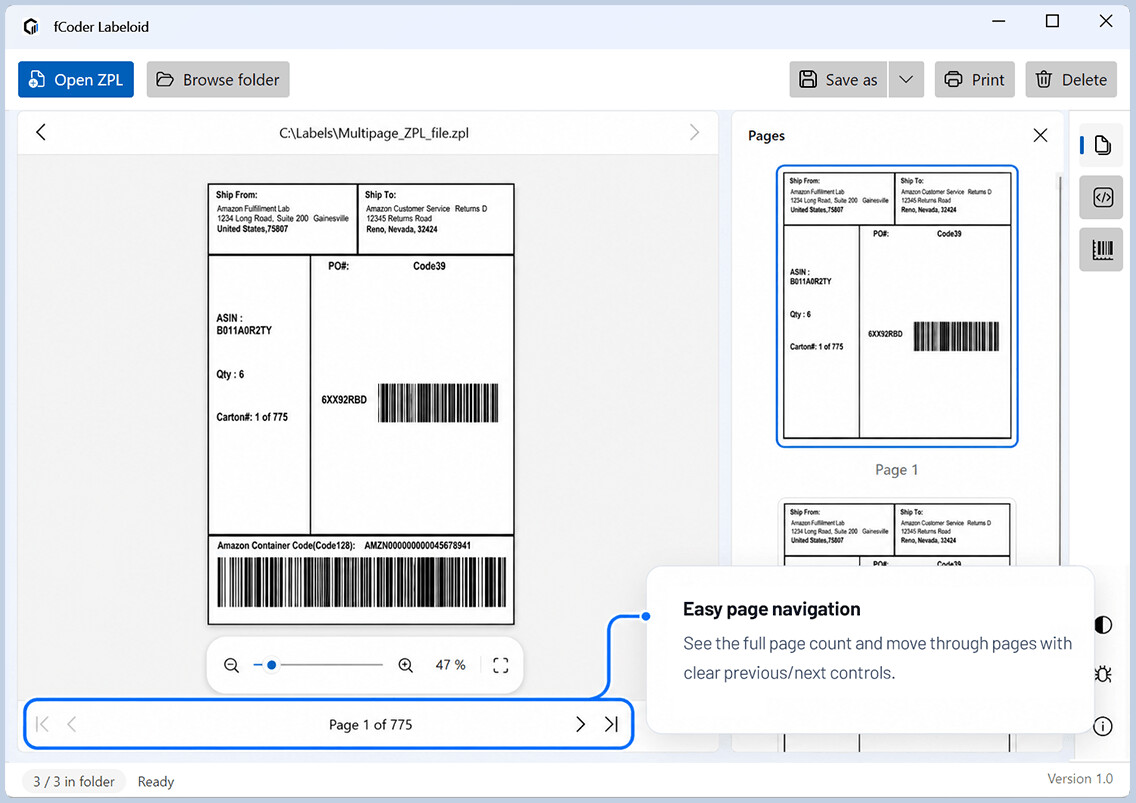Go to next file in folder
This screenshot has height=803, width=1136.
pyautogui.click(x=694, y=133)
